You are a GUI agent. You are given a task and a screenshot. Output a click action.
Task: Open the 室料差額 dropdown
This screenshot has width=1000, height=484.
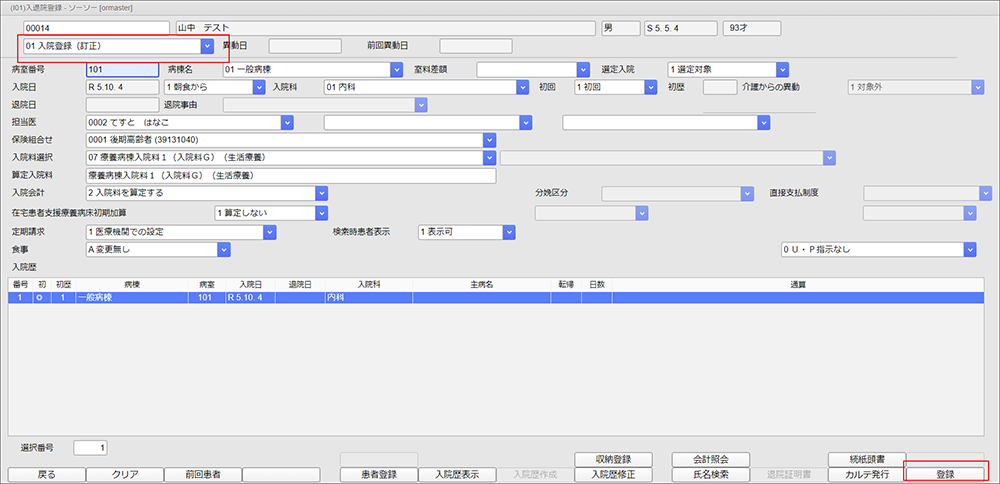coord(583,70)
